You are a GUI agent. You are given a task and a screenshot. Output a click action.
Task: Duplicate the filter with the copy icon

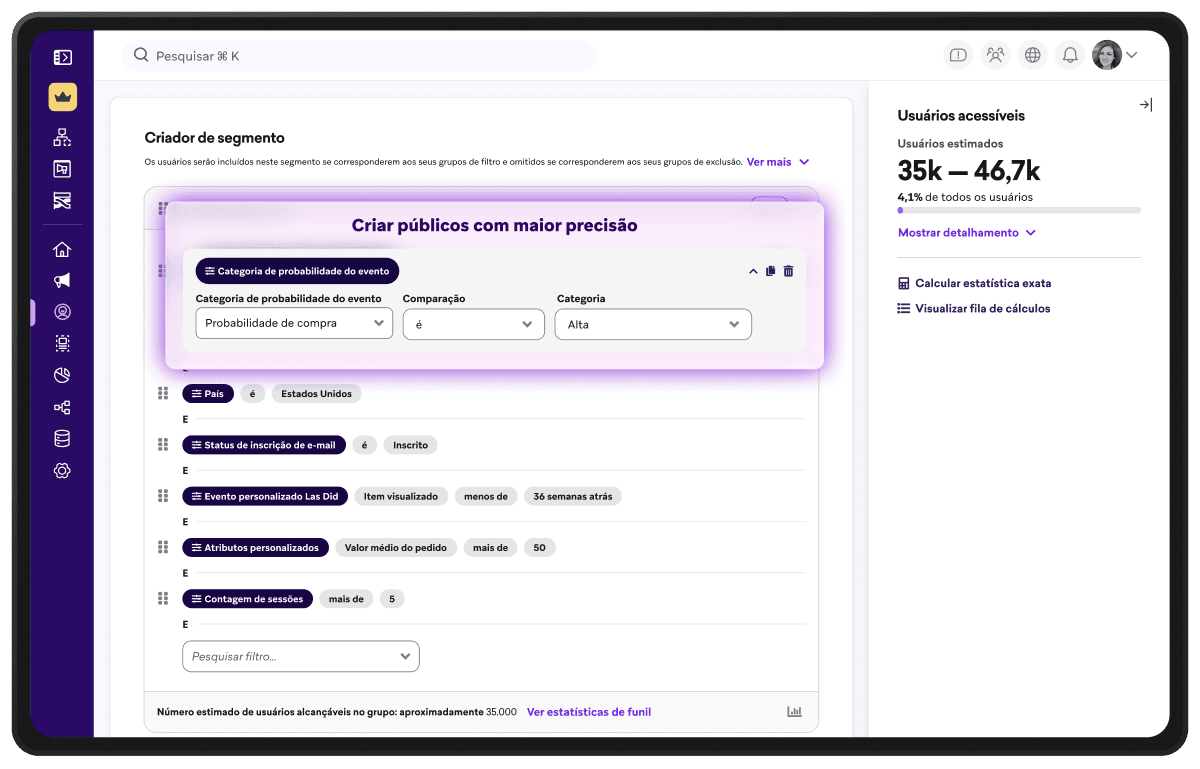(770, 270)
